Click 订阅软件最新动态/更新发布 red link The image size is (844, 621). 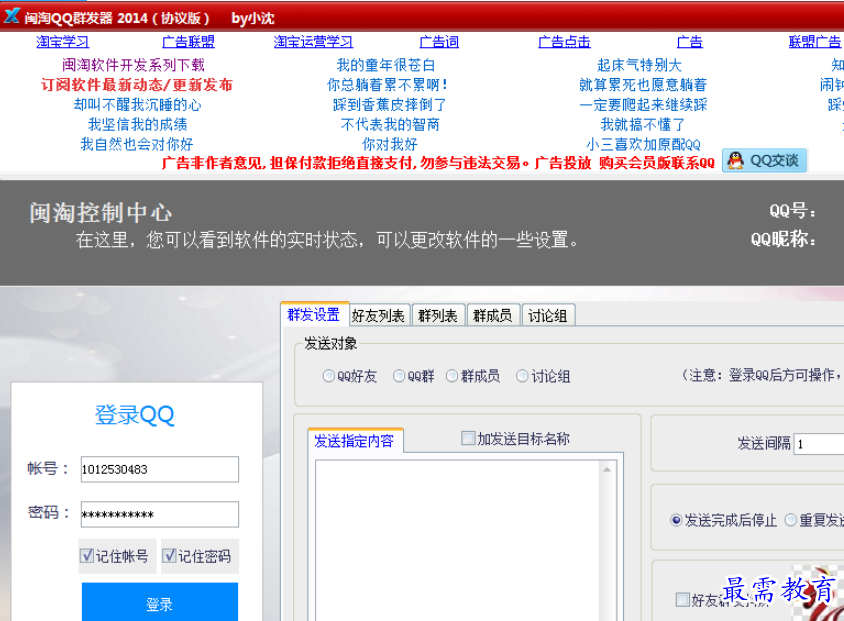coord(137,85)
